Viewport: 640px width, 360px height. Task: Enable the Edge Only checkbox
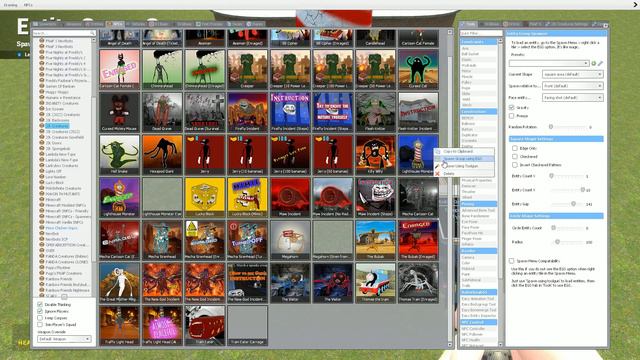point(515,148)
